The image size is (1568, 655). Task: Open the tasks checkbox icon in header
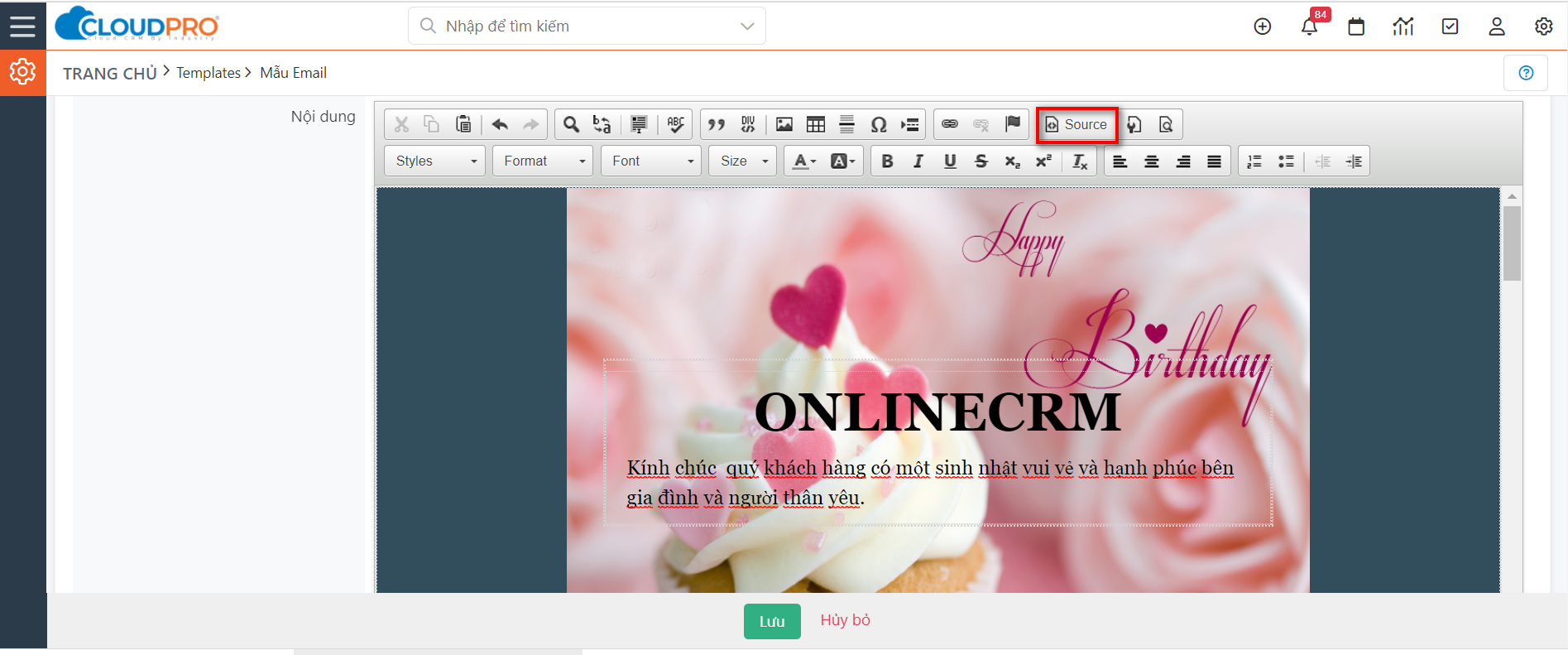coord(1450,26)
